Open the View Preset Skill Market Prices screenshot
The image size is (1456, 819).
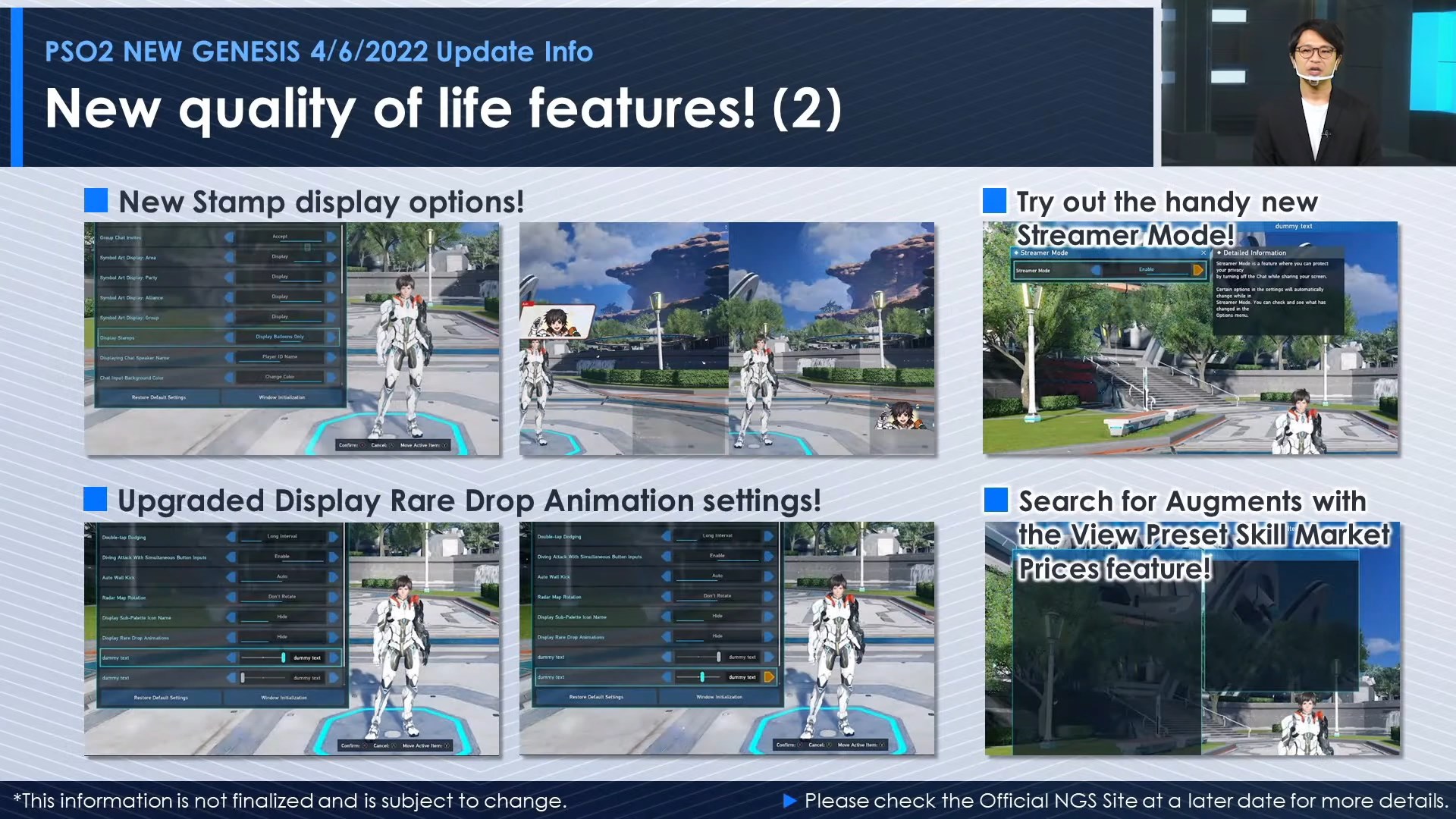pyautogui.click(x=1192, y=639)
